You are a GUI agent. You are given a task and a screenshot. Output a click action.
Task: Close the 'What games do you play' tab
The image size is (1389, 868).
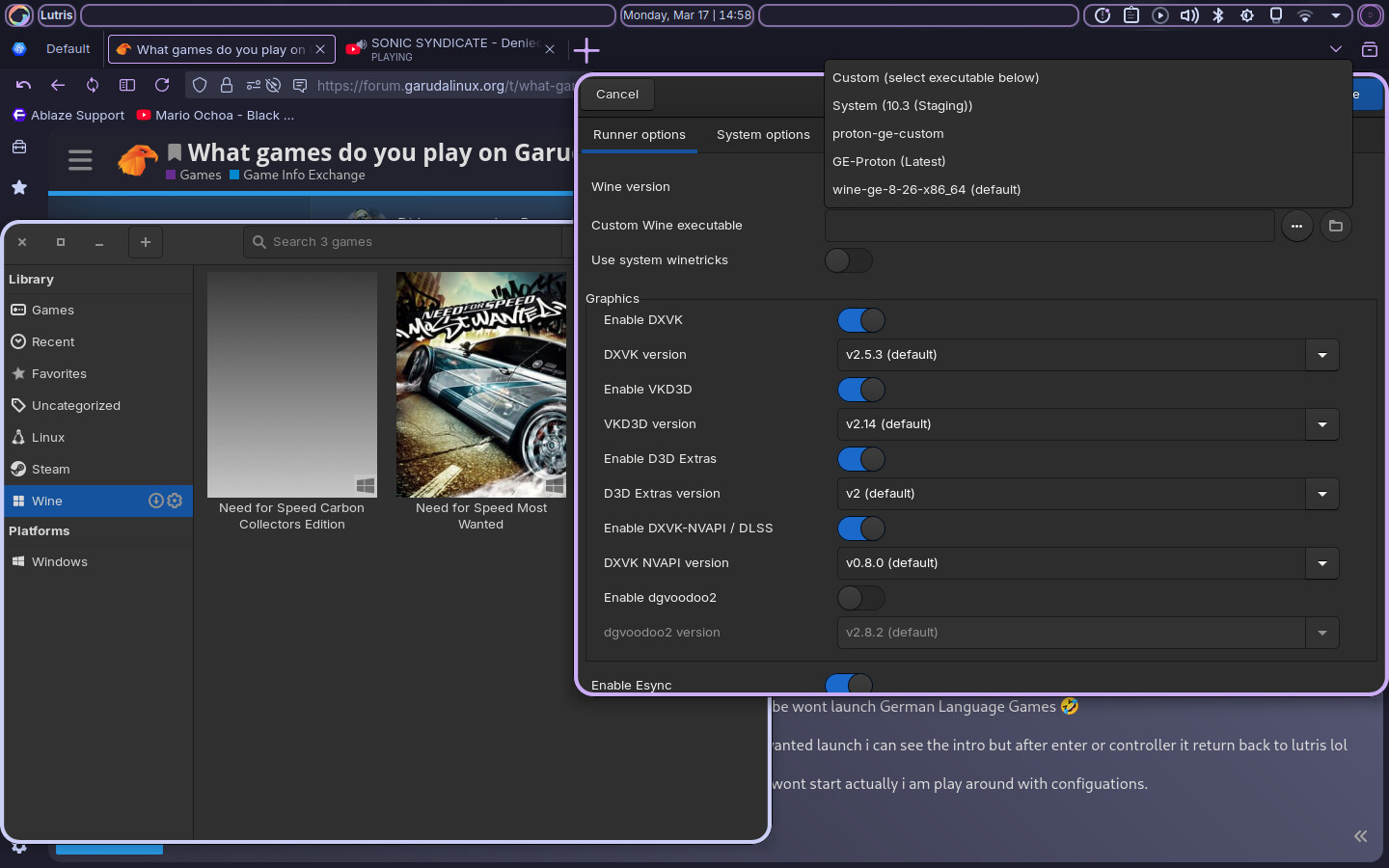pos(321,49)
